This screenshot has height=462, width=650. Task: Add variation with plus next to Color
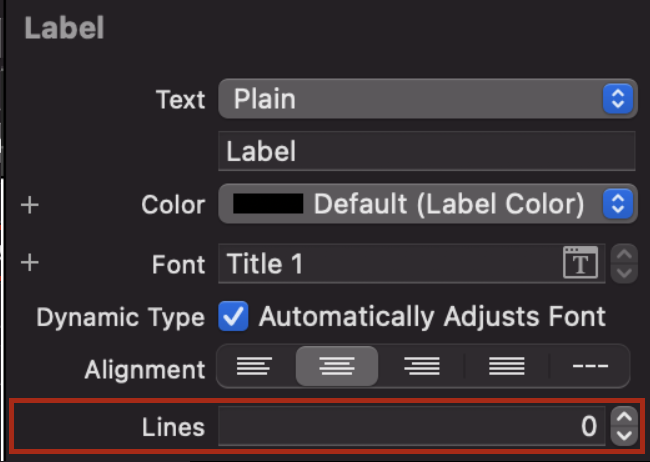point(30,205)
